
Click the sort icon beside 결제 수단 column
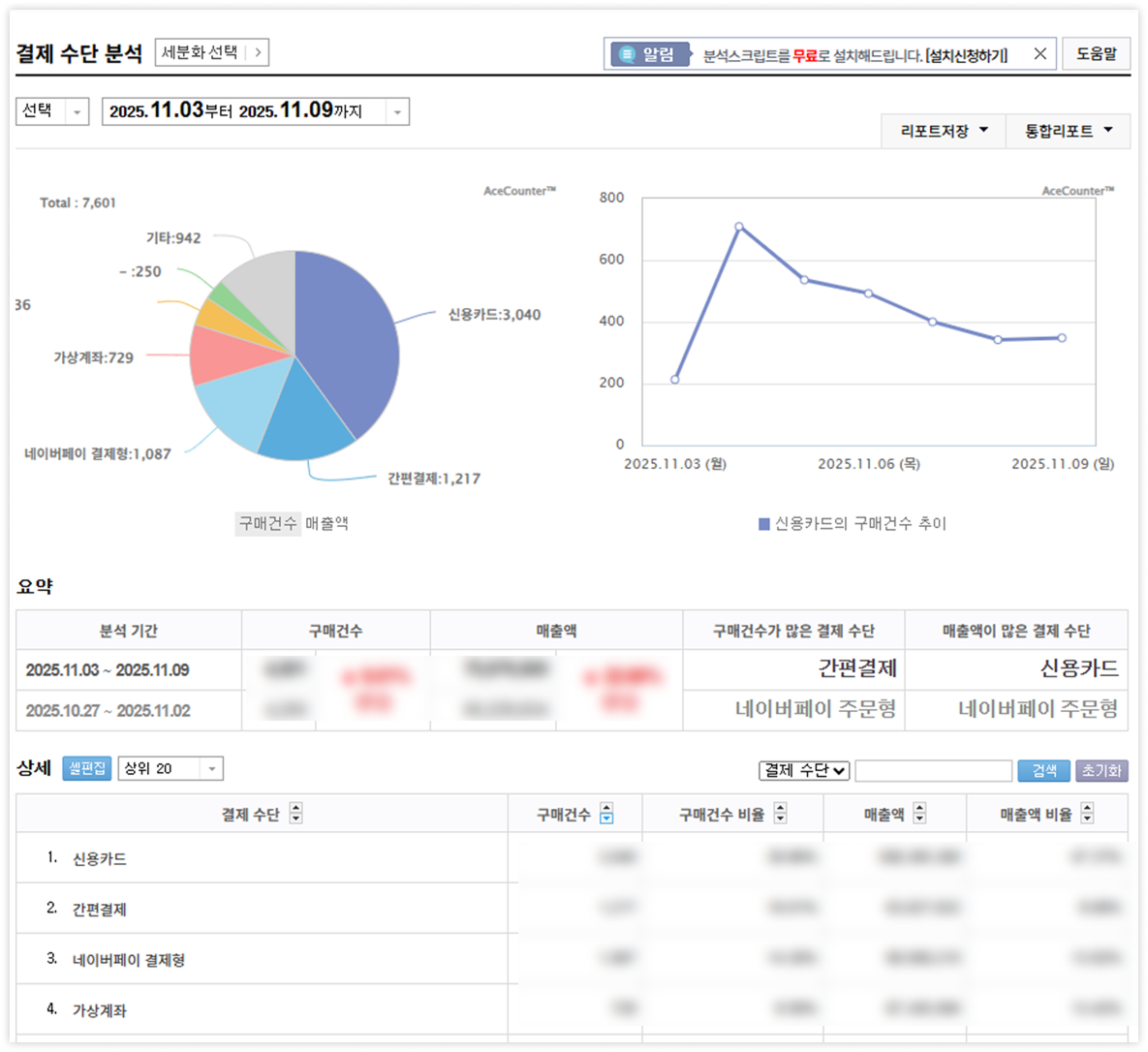296,814
